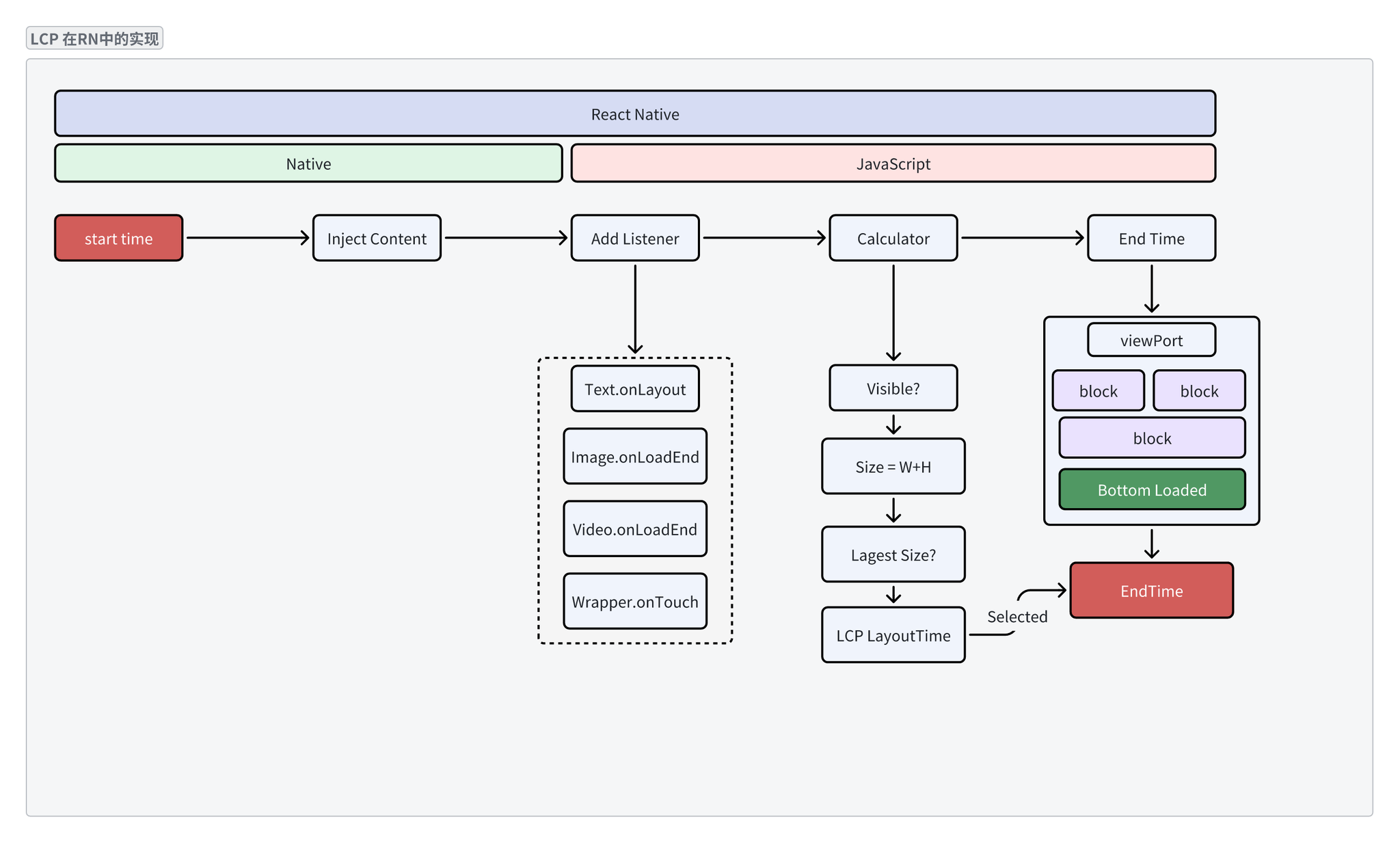
Task: Select the 'Size = W+H' box
Action: pos(893,466)
